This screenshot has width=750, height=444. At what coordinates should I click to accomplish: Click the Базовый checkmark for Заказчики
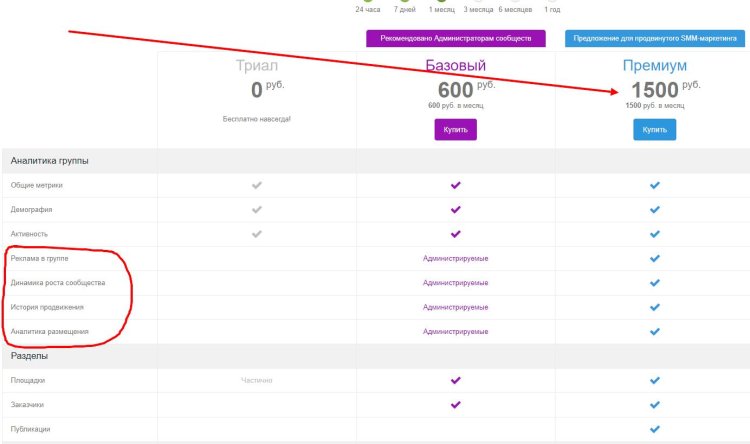pyautogui.click(x=455, y=404)
